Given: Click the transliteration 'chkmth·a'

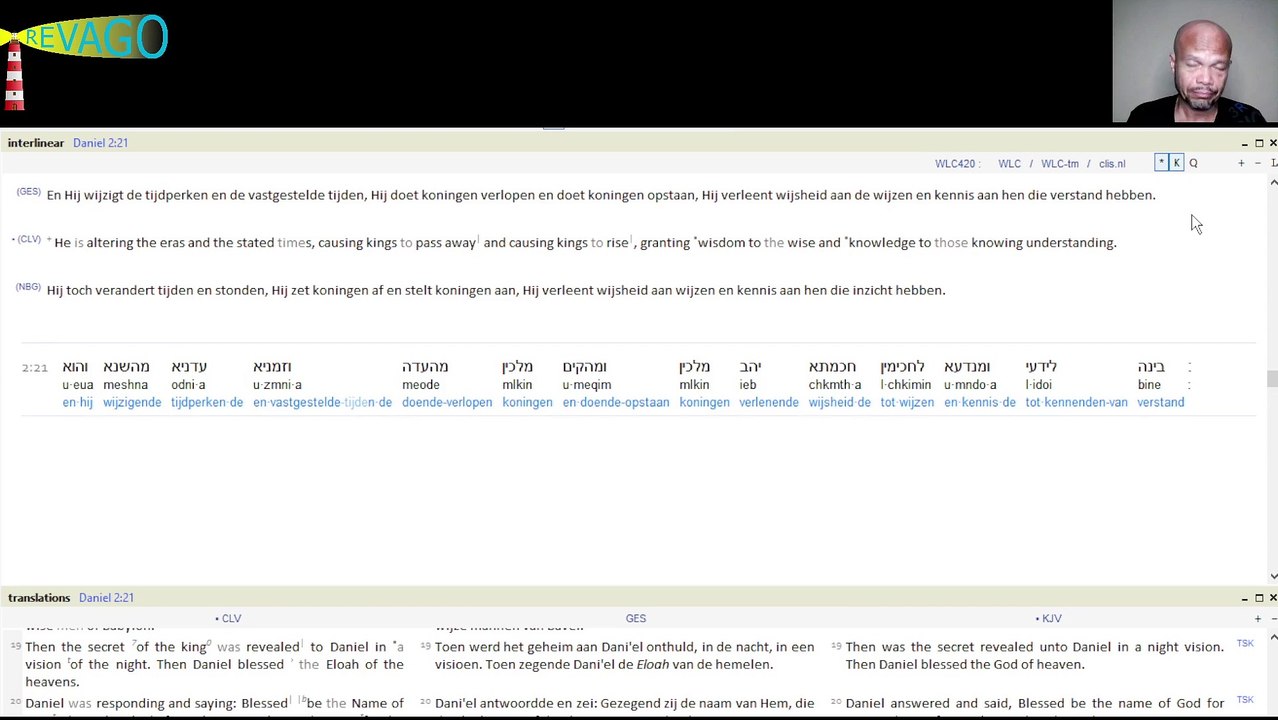Looking at the screenshot, I should coord(835,385).
